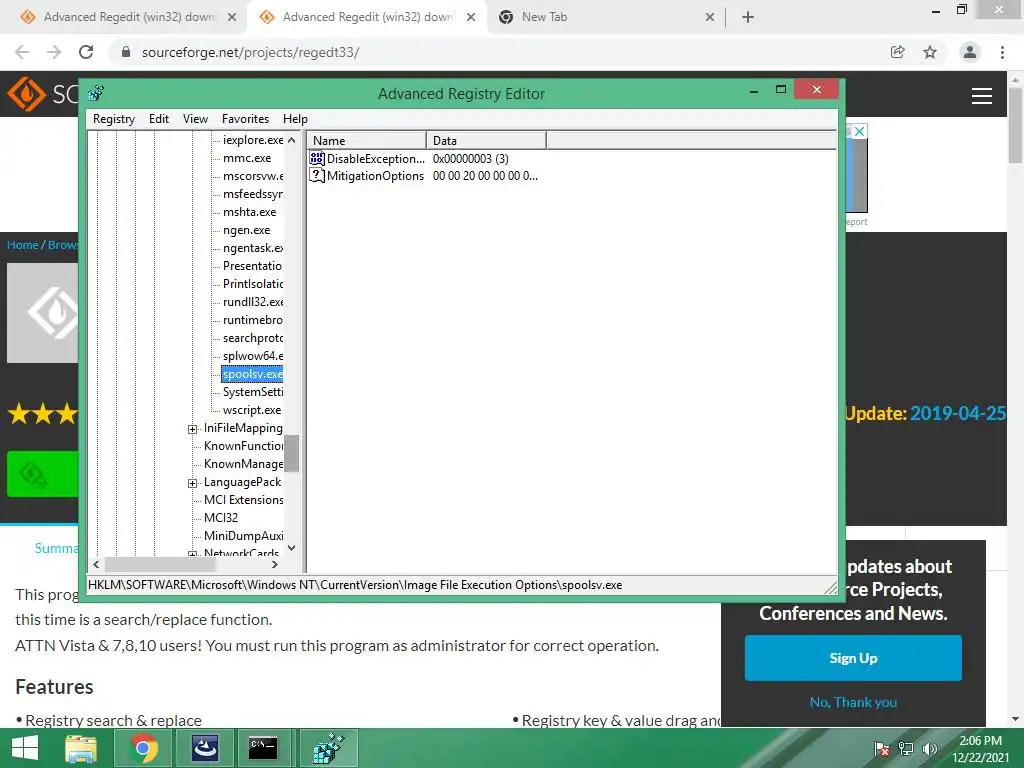The image size is (1024, 768).
Task: Click the tree pane scroll left arrow
Action: point(96,564)
